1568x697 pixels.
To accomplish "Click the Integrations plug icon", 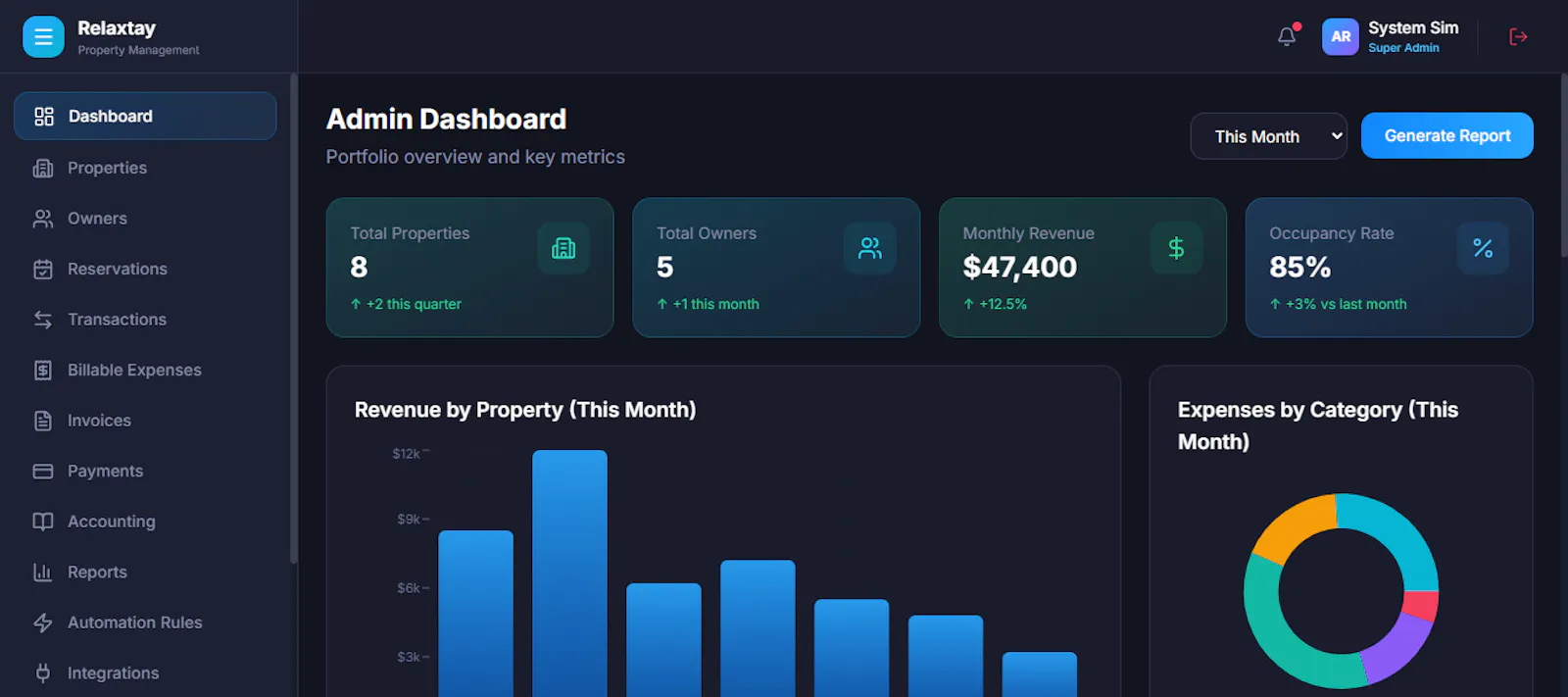I will pos(43,673).
